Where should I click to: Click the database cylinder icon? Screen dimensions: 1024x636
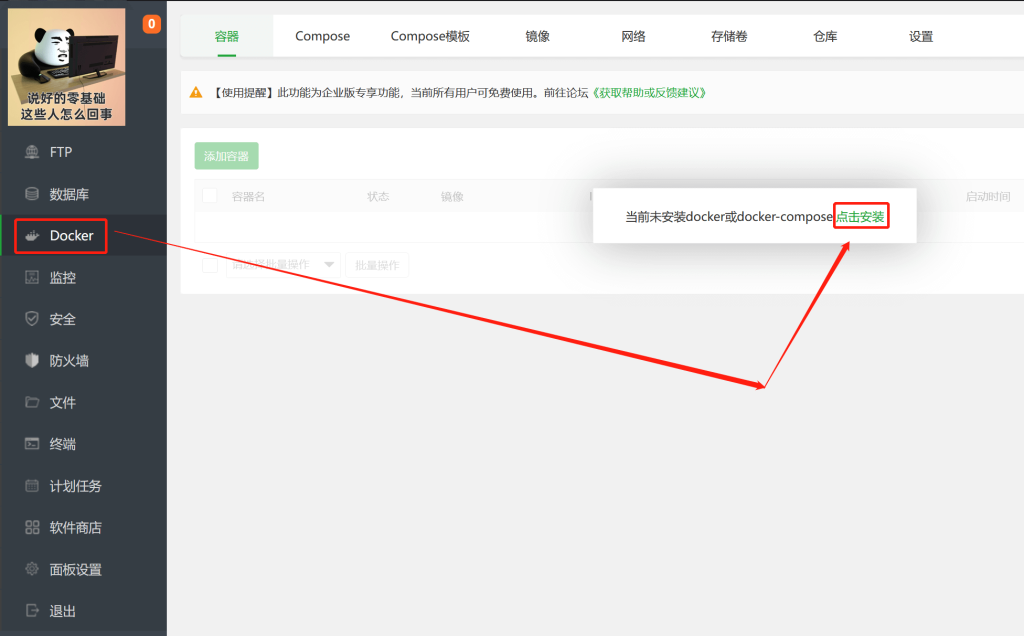coord(31,194)
